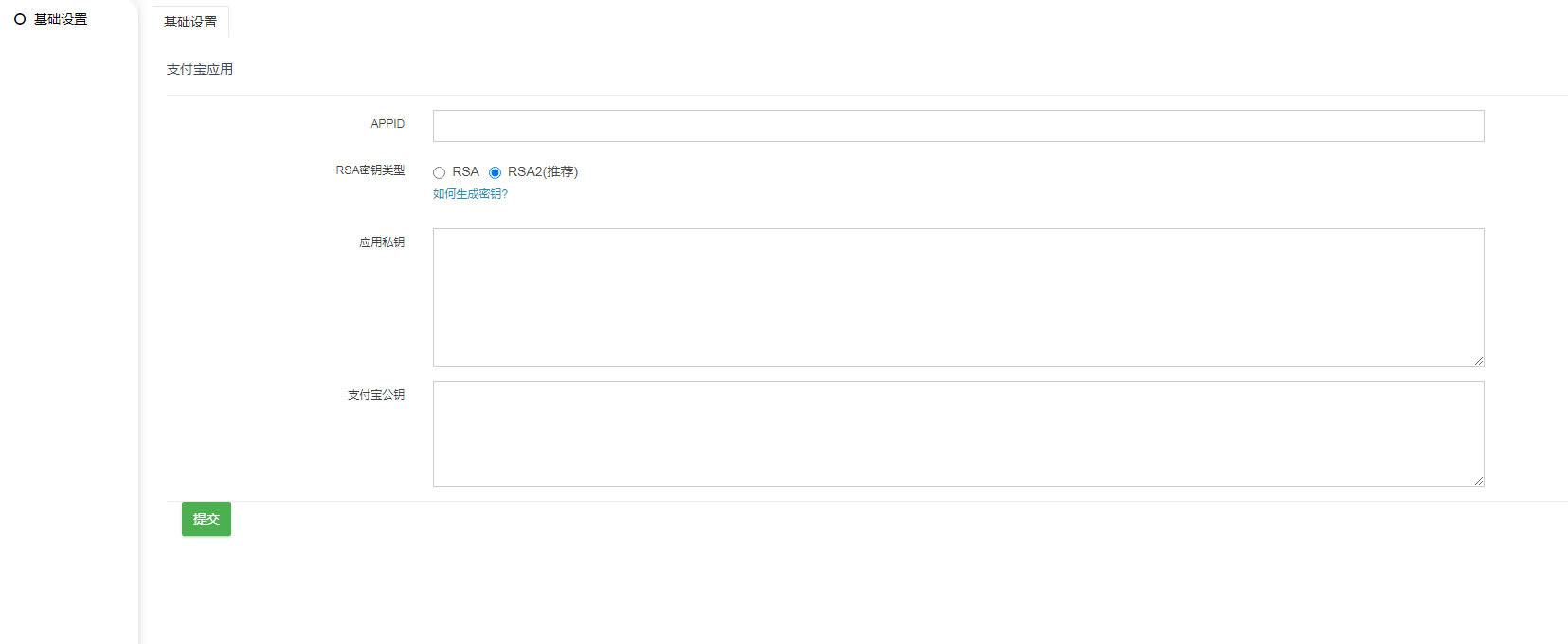Click the "RSA" text next to first radio
The image size is (1568, 644).
point(465,171)
